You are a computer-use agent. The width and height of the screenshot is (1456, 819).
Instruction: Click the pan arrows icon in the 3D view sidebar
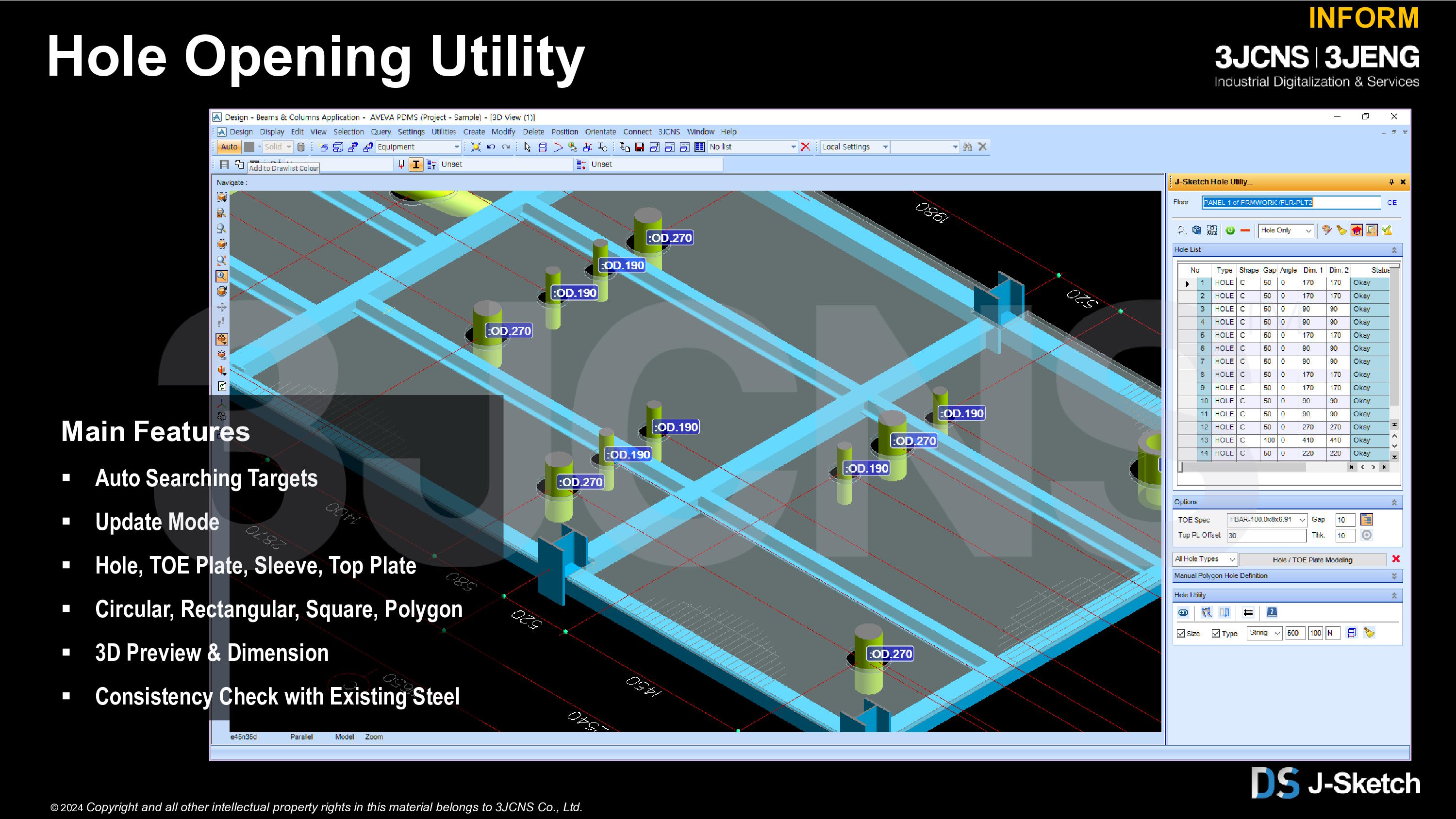click(x=222, y=307)
